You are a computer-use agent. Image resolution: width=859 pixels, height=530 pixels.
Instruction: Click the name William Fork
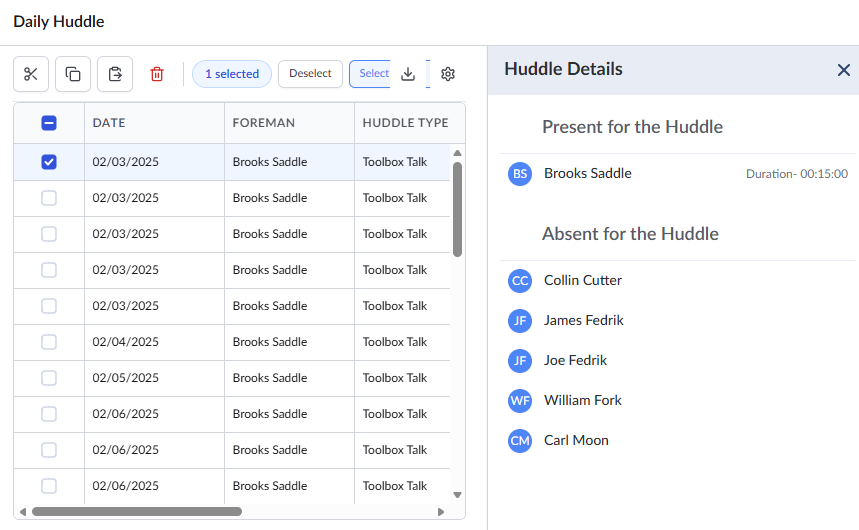(582, 400)
